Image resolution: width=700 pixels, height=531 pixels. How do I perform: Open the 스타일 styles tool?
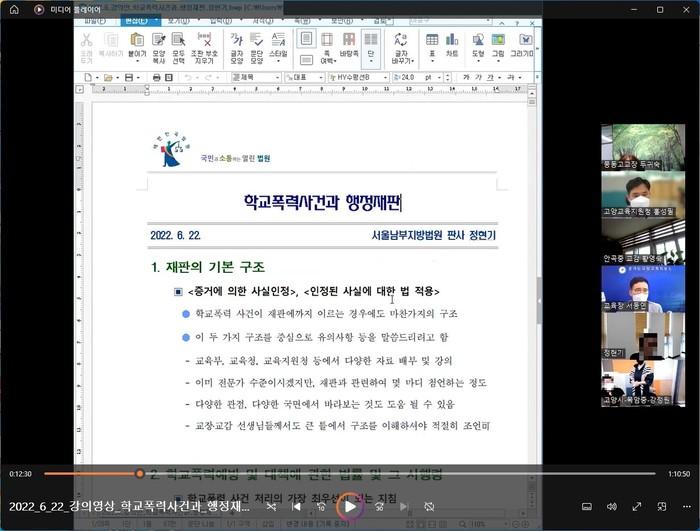(x=278, y=47)
